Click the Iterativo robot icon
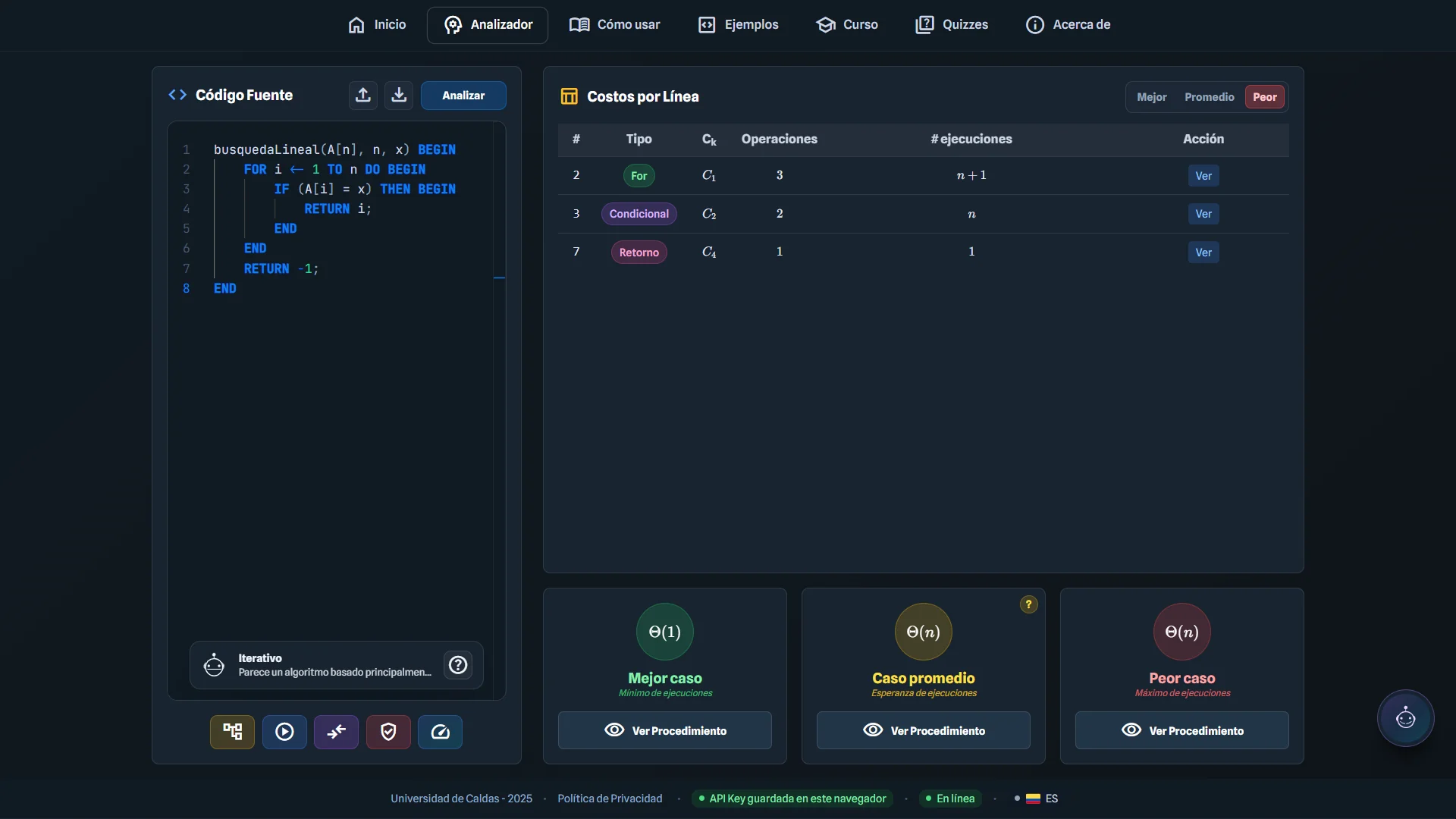1456x819 pixels. click(214, 665)
